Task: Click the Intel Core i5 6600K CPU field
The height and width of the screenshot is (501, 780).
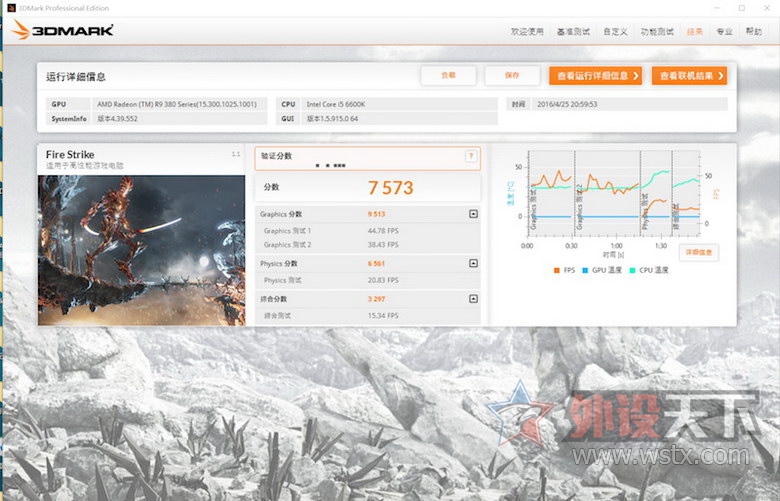Action: click(399, 104)
